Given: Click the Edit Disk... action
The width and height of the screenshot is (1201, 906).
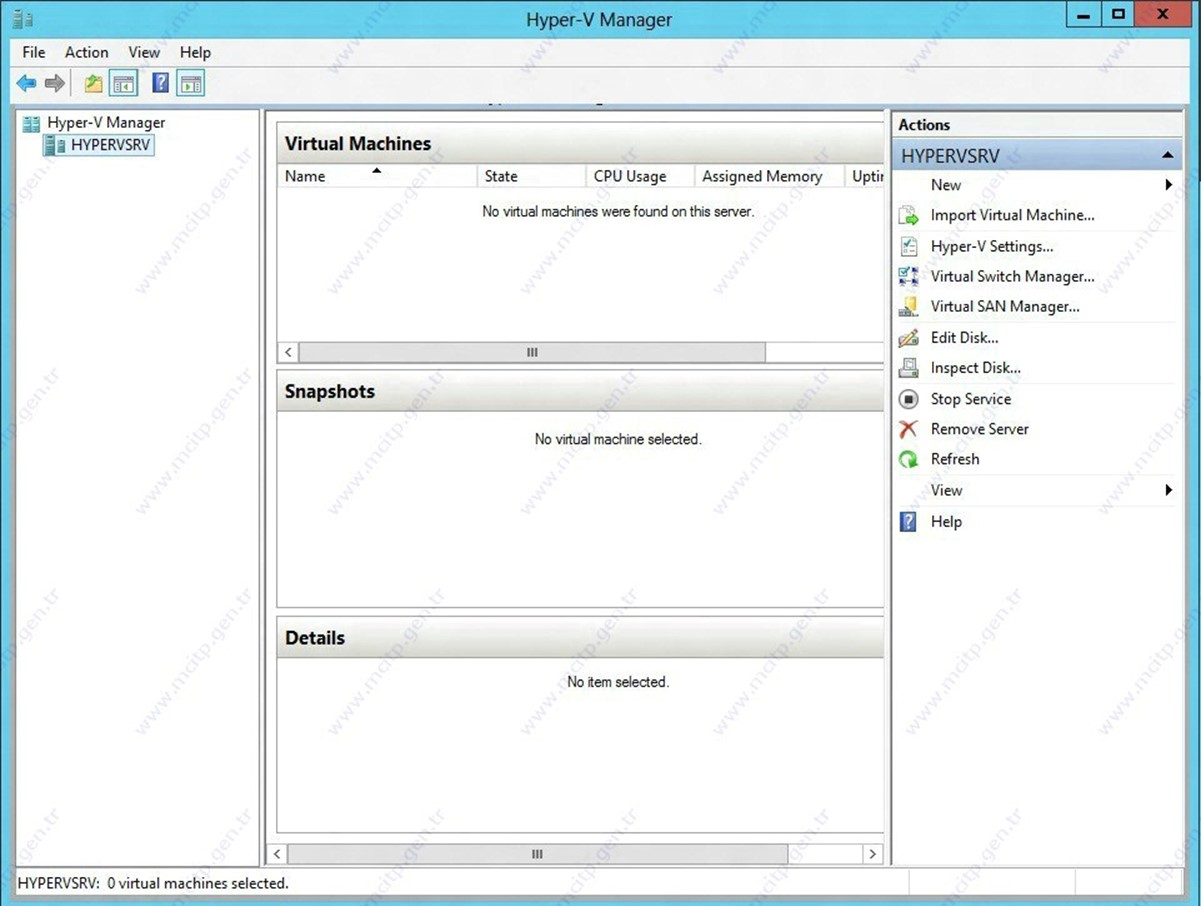Looking at the screenshot, I should click(964, 338).
